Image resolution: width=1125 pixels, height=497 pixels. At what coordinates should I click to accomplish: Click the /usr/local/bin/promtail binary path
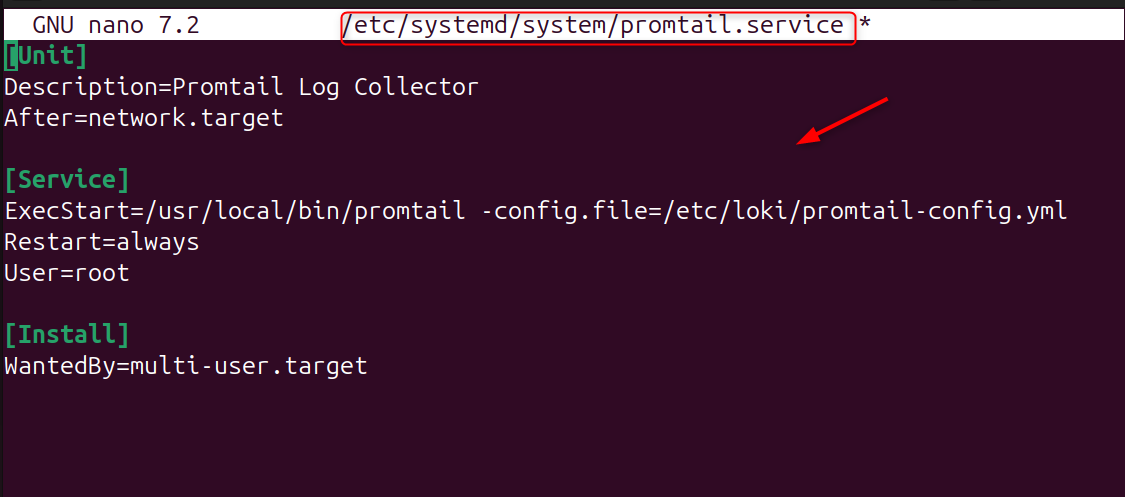tap(297, 211)
